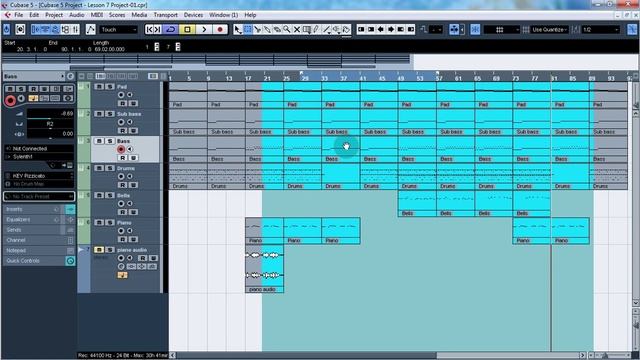Open the Edit menu

point(34,15)
